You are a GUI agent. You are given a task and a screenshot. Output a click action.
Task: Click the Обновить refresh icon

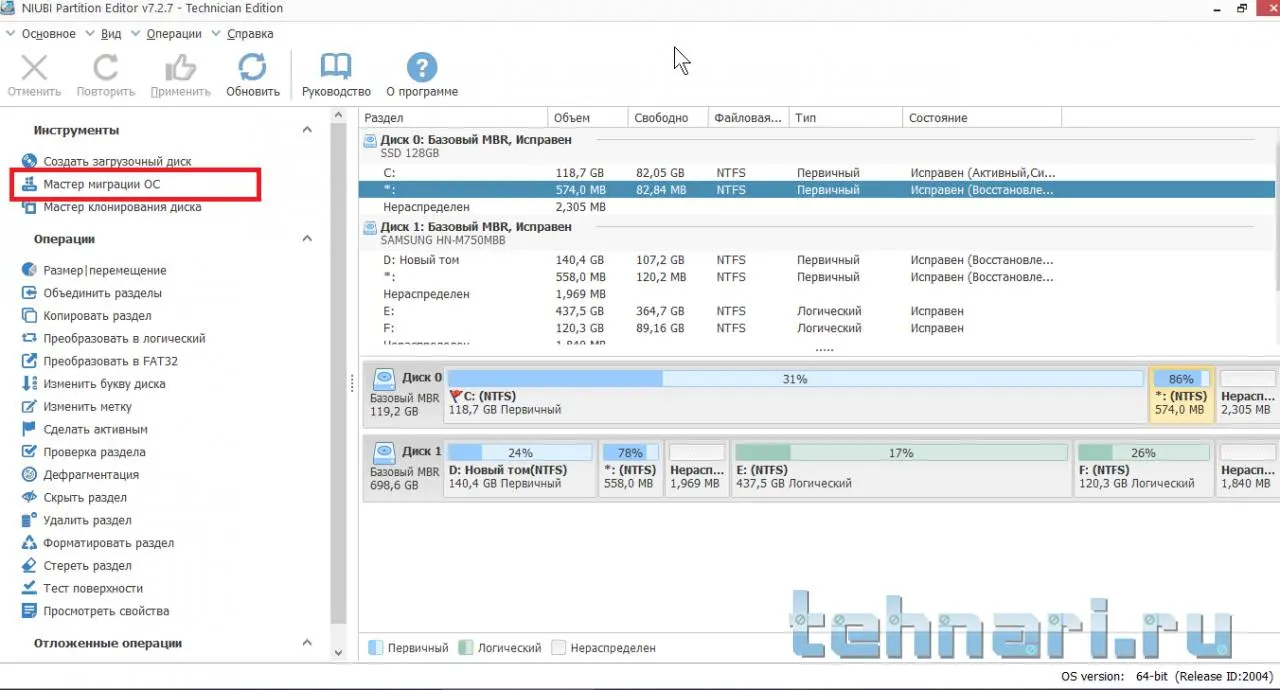(252, 68)
